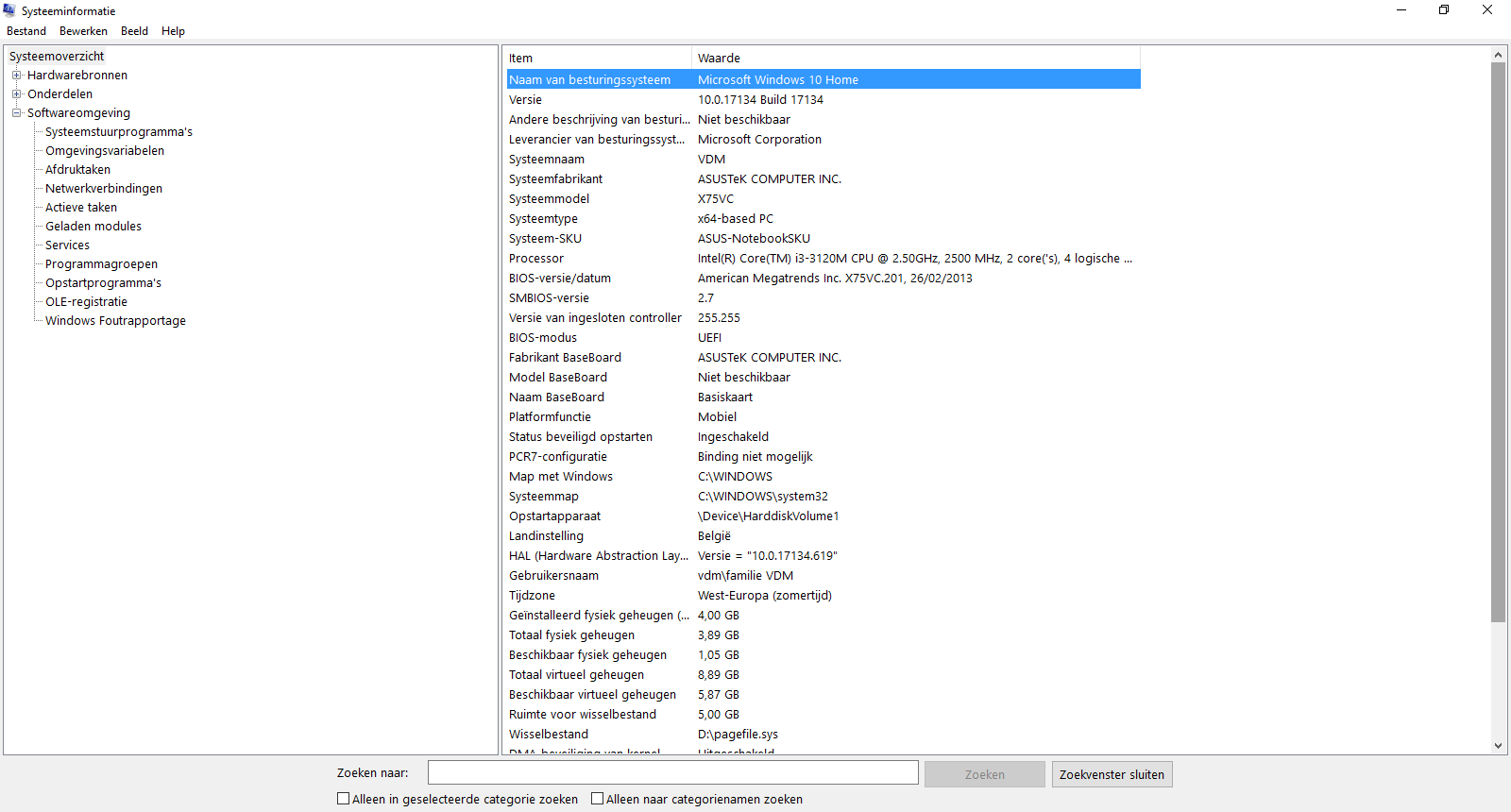Select the 'Naam van besturingssysteem' row
This screenshot has height=812, width=1511.
tap(823, 80)
